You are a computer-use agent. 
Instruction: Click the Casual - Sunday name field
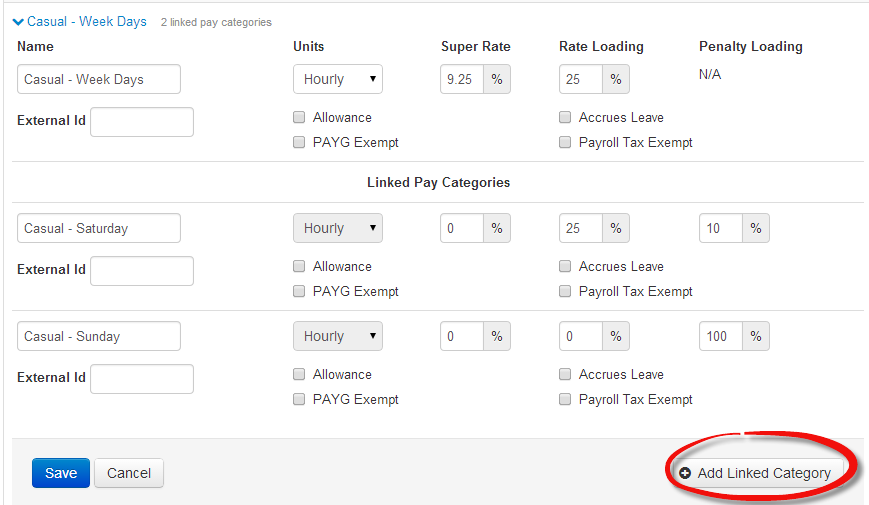click(99, 336)
